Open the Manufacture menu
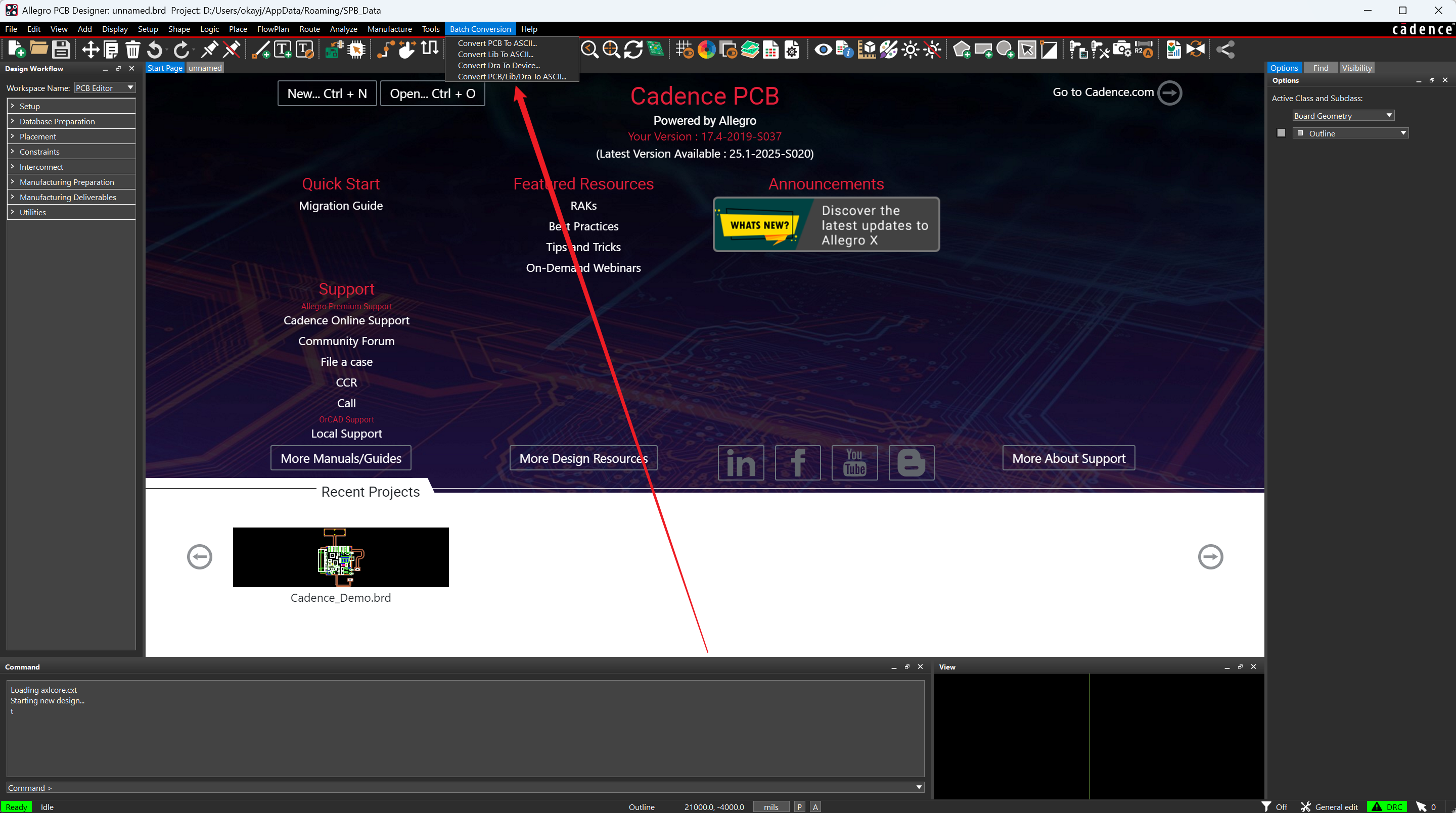 (x=389, y=29)
